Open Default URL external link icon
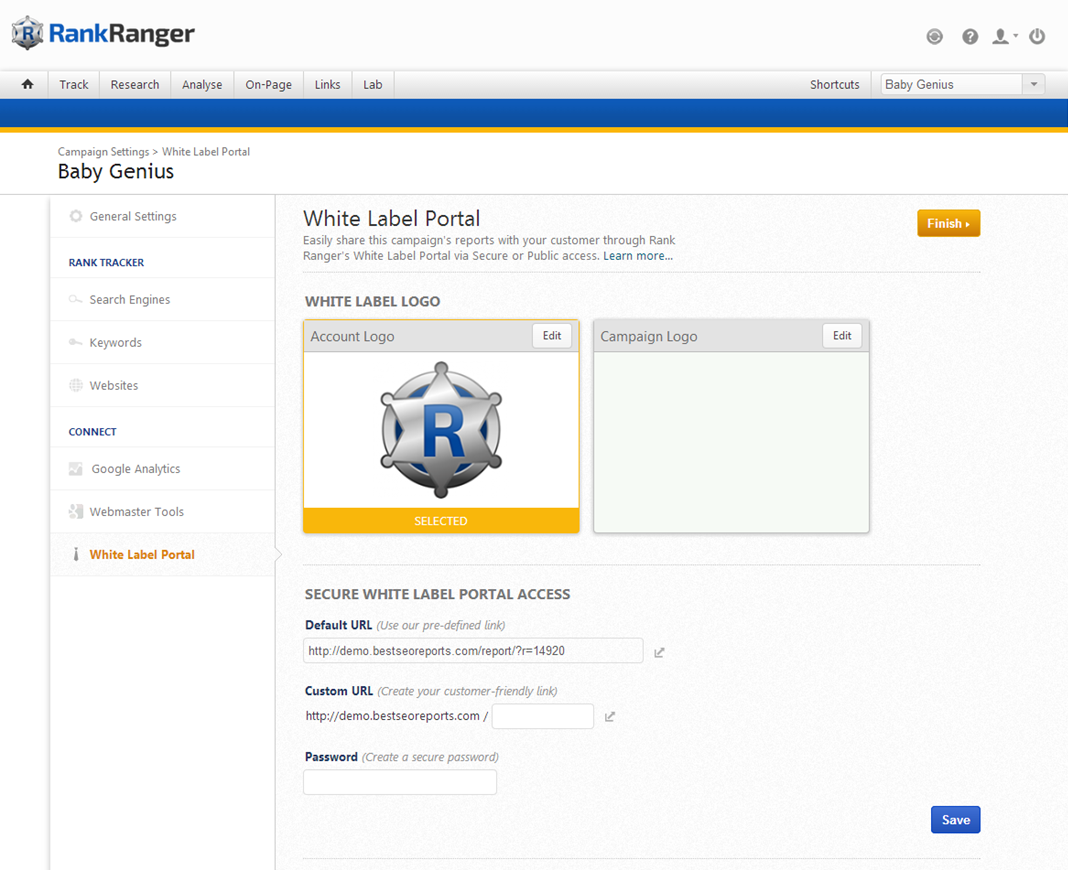Viewport: 1068px width, 870px height. 659,652
